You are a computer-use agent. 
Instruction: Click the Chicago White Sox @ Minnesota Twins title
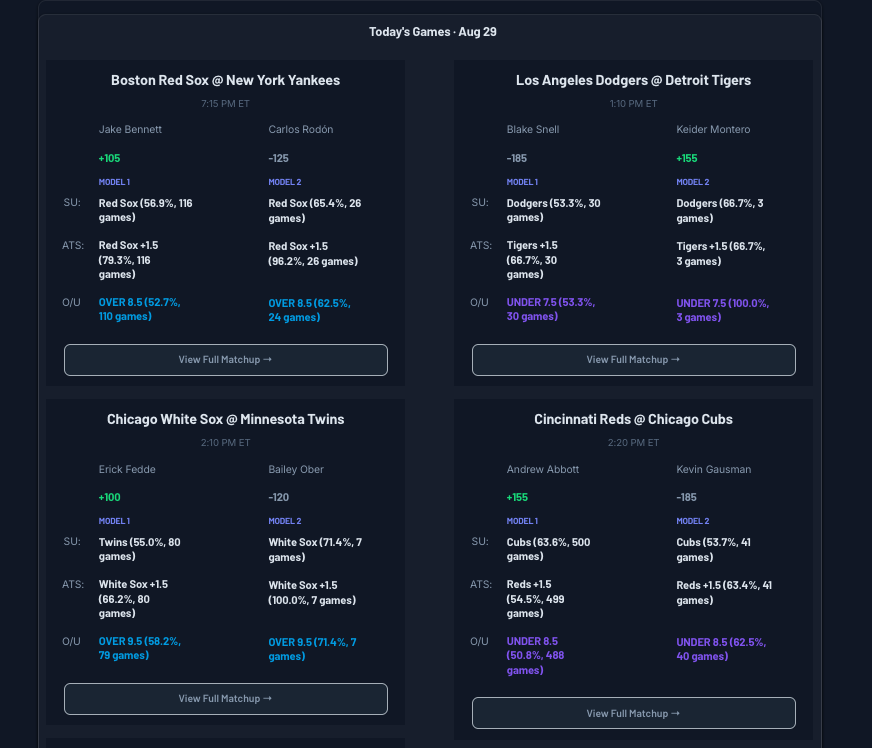click(225, 419)
